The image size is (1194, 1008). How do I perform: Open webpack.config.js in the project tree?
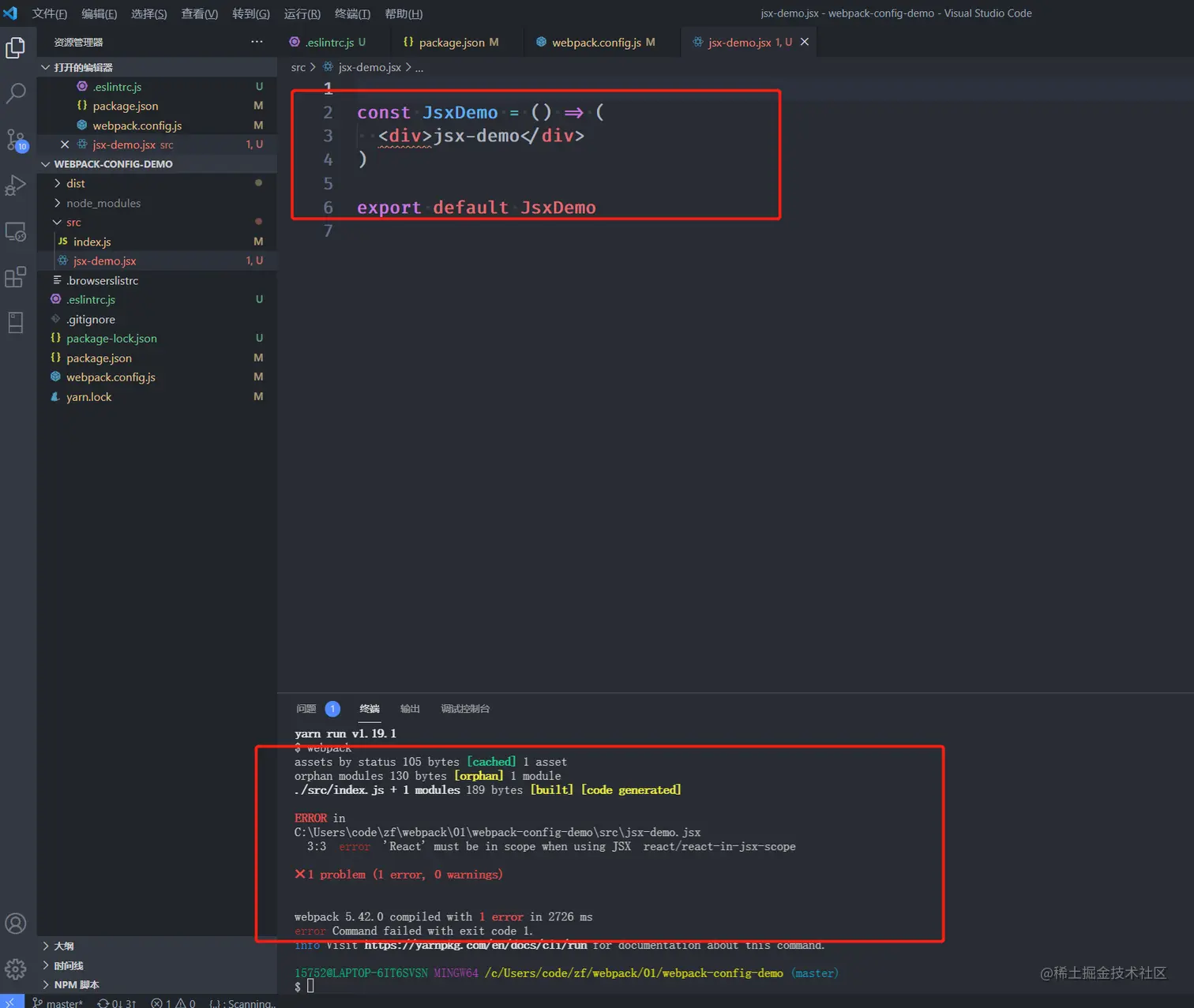(157, 377)
